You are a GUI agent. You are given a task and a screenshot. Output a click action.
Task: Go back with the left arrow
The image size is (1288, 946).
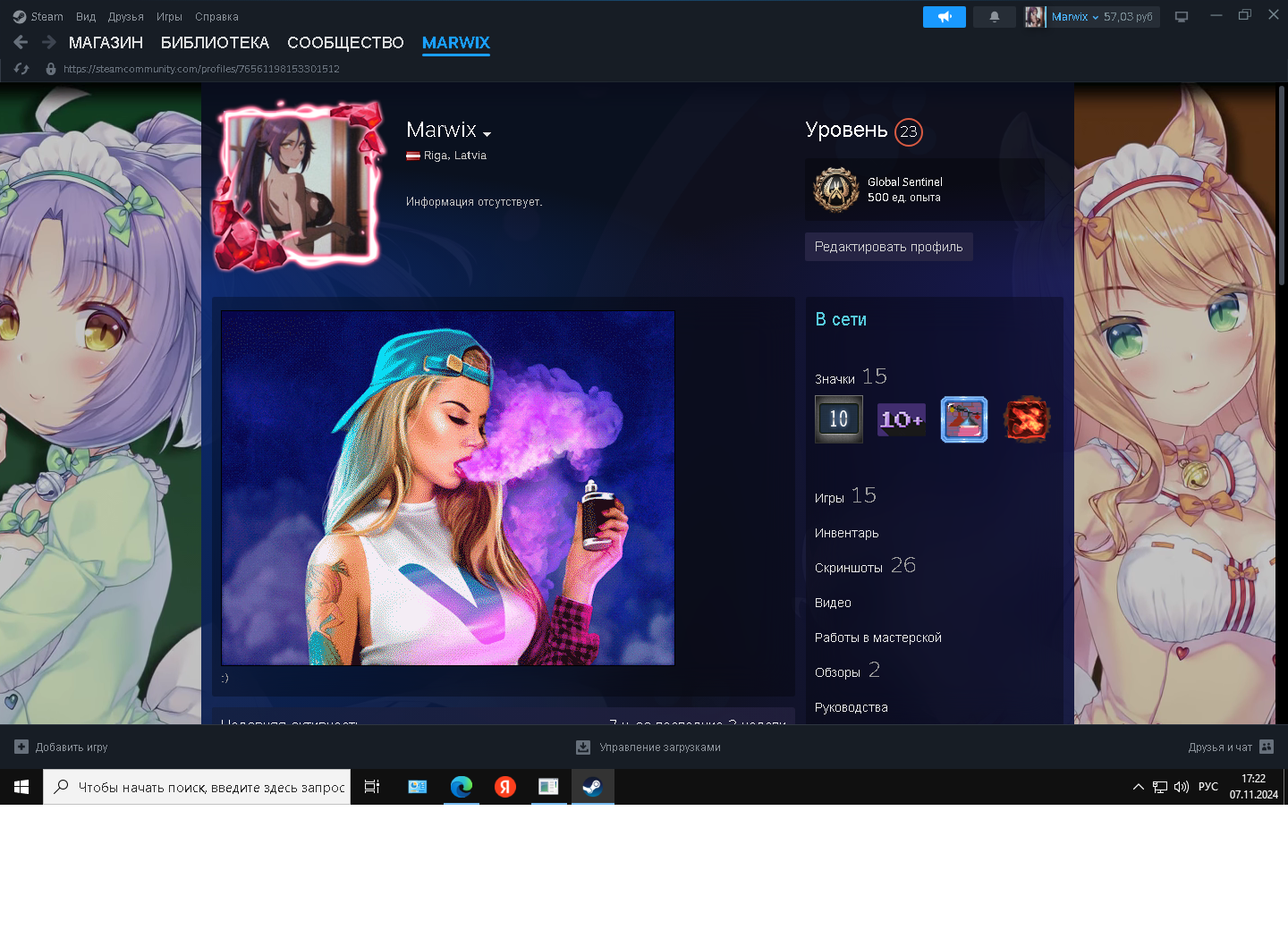tap(21, 42)
